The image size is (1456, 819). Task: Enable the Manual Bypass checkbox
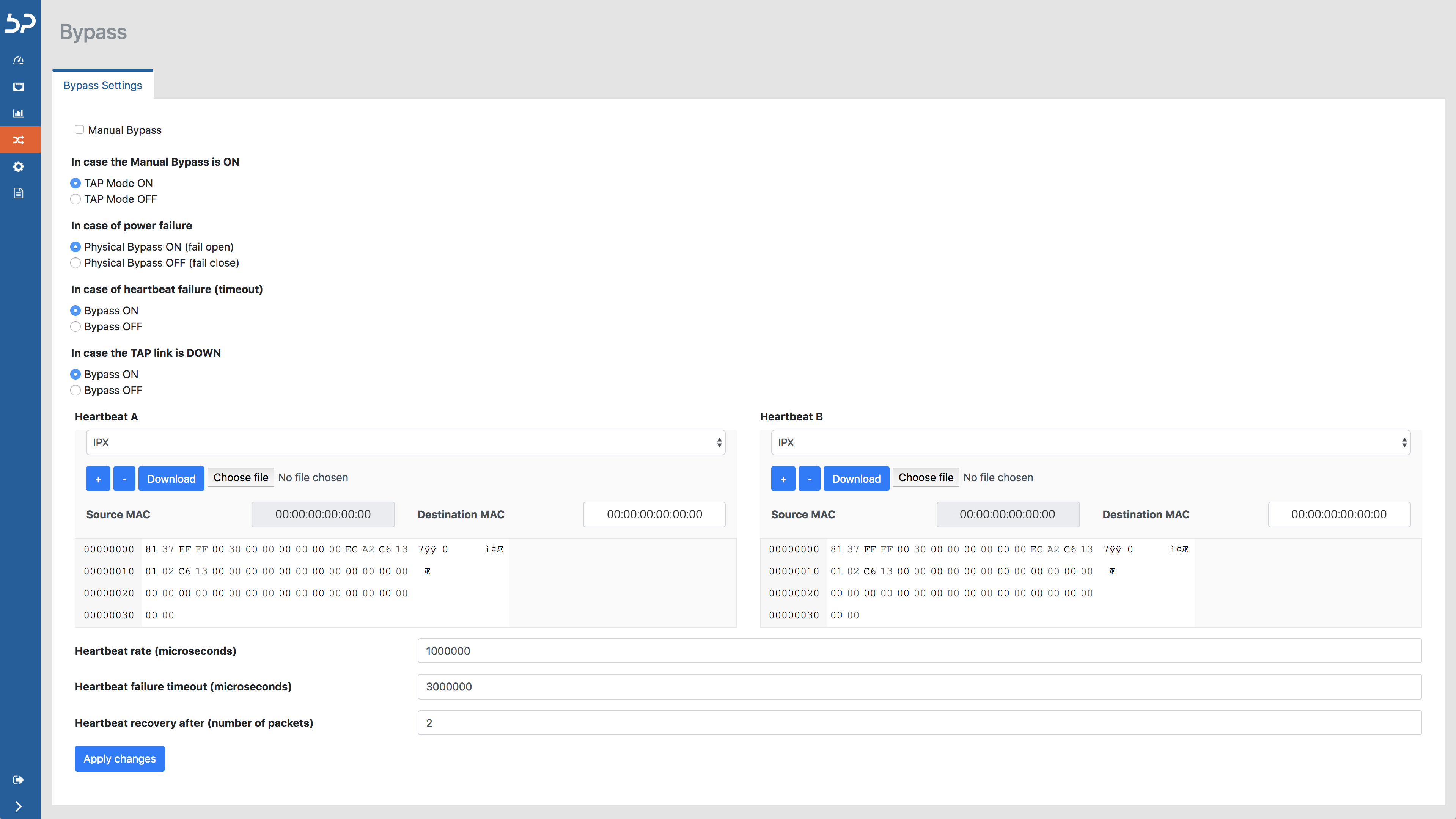[79, 129]
